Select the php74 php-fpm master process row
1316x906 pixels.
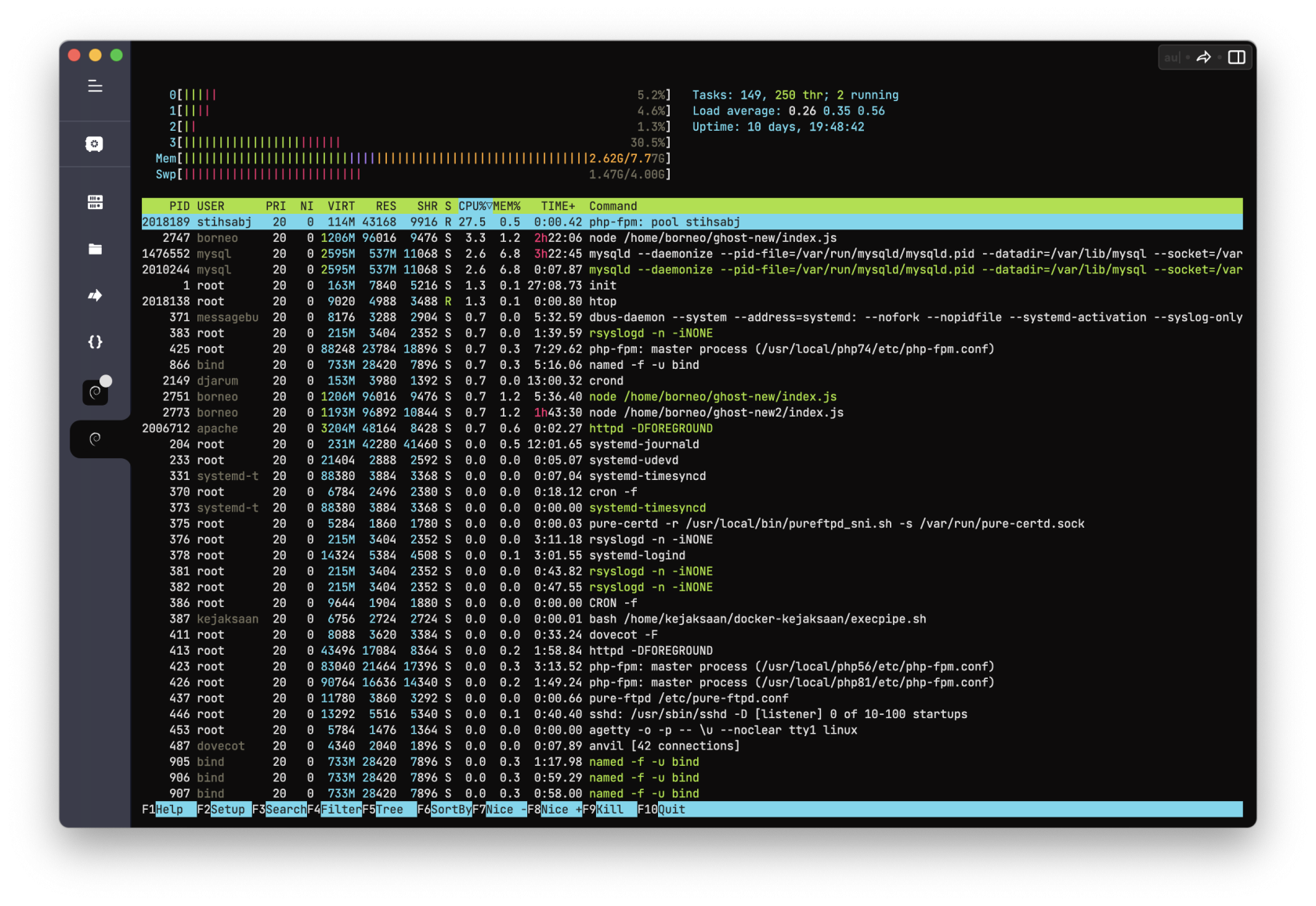coord(692,349)
